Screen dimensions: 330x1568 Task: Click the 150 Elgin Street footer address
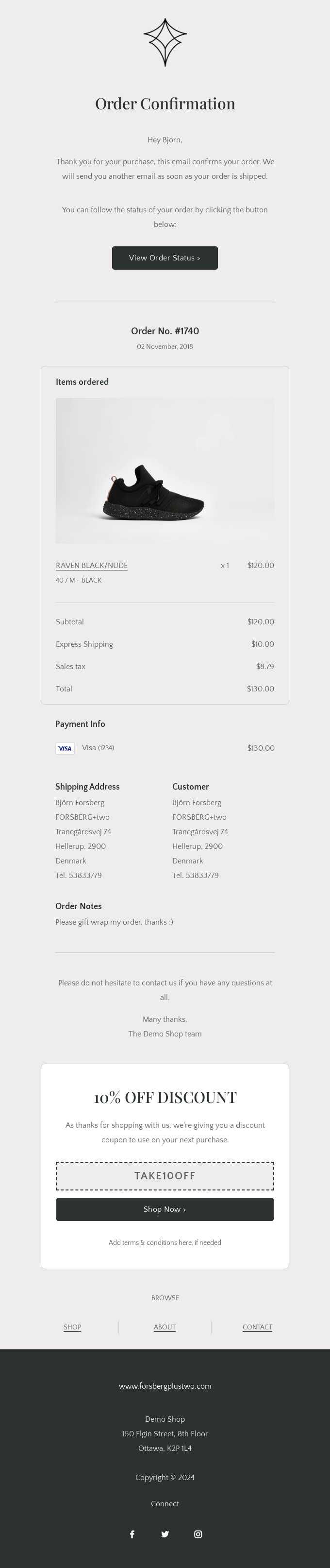[x=165, y=1433]
